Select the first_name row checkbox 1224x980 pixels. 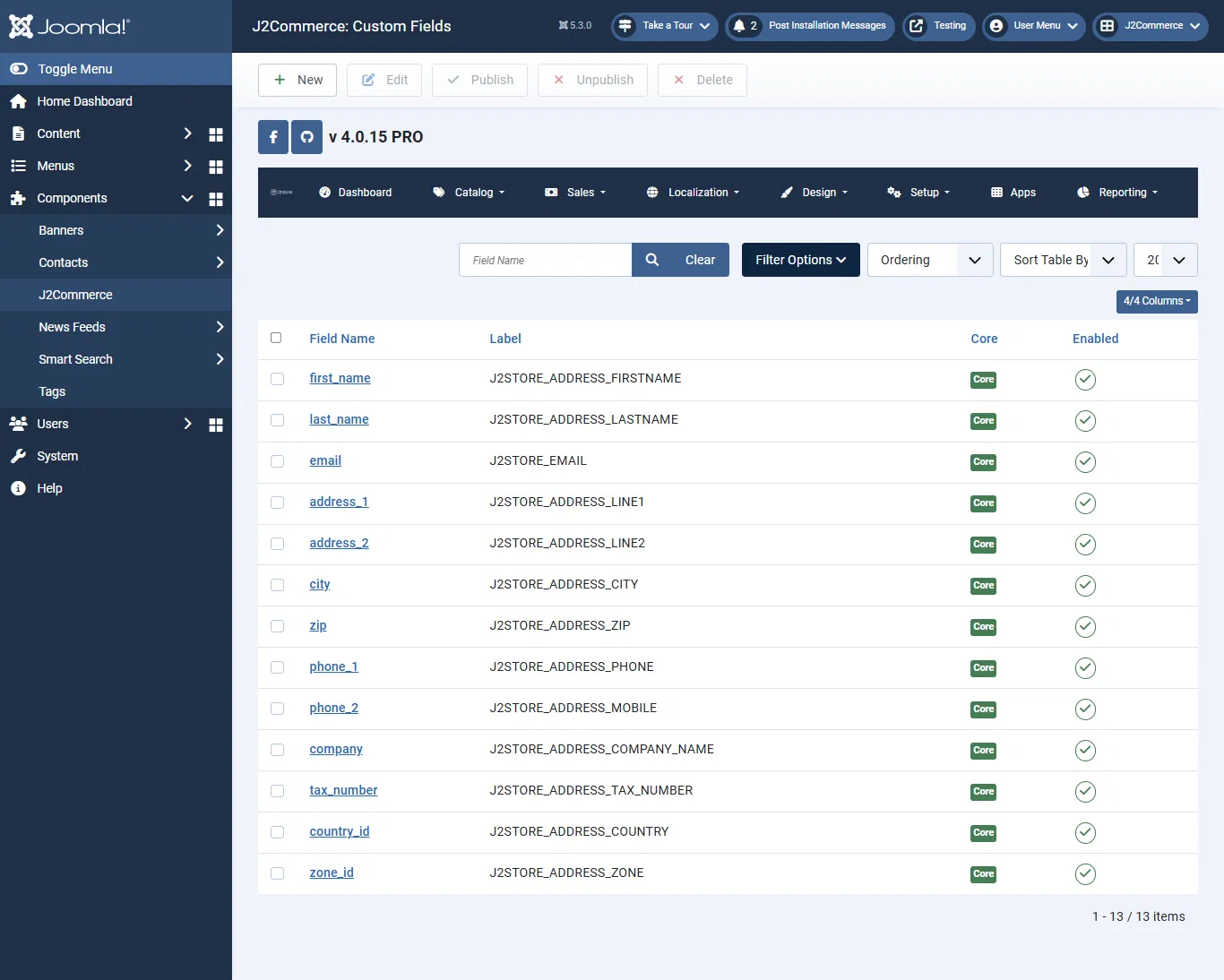277,379
